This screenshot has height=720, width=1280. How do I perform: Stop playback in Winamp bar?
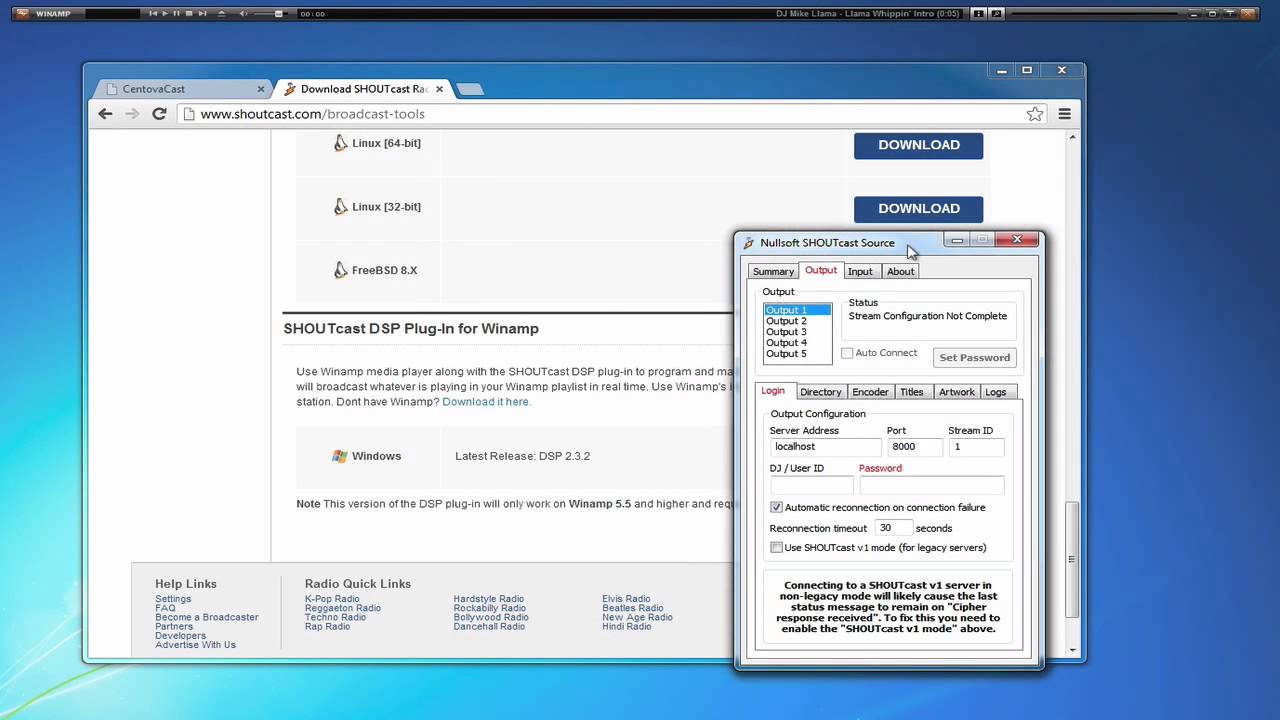click(x=189, y=13)
